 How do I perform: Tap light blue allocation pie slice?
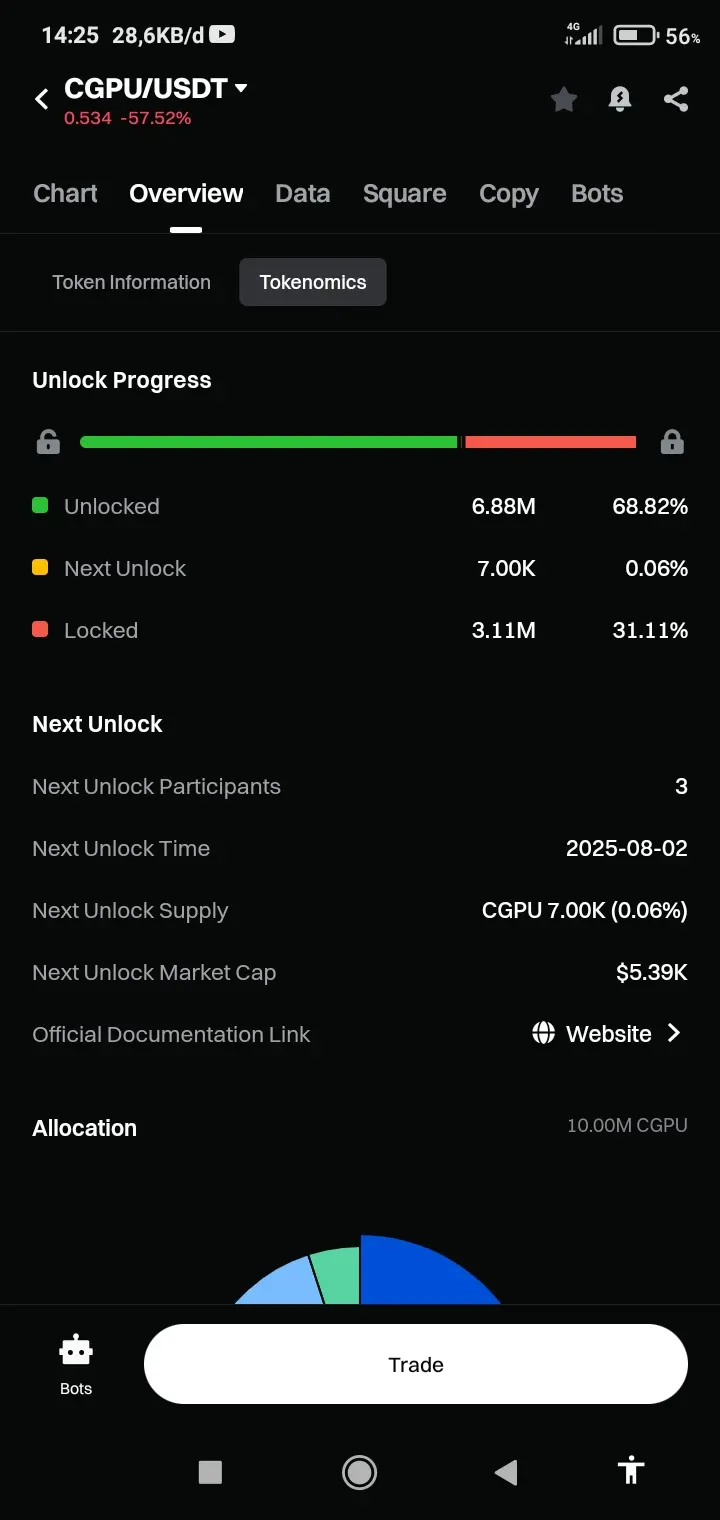285,1285
